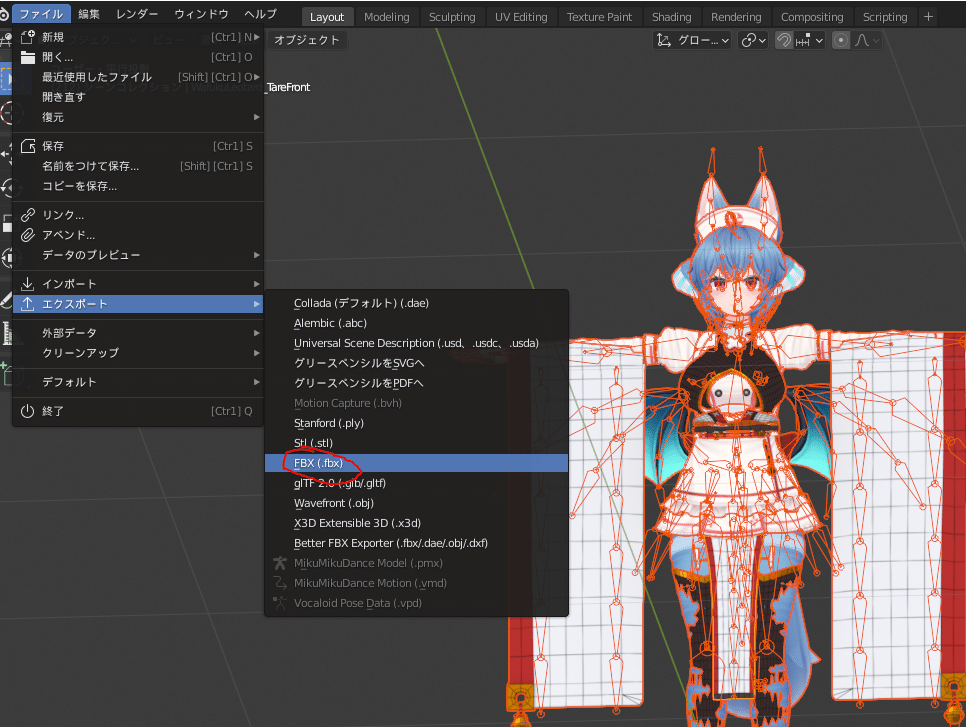This screenshot has width=966, height=727.
Task: Open the pivot point dropdown
Action: 752,40
